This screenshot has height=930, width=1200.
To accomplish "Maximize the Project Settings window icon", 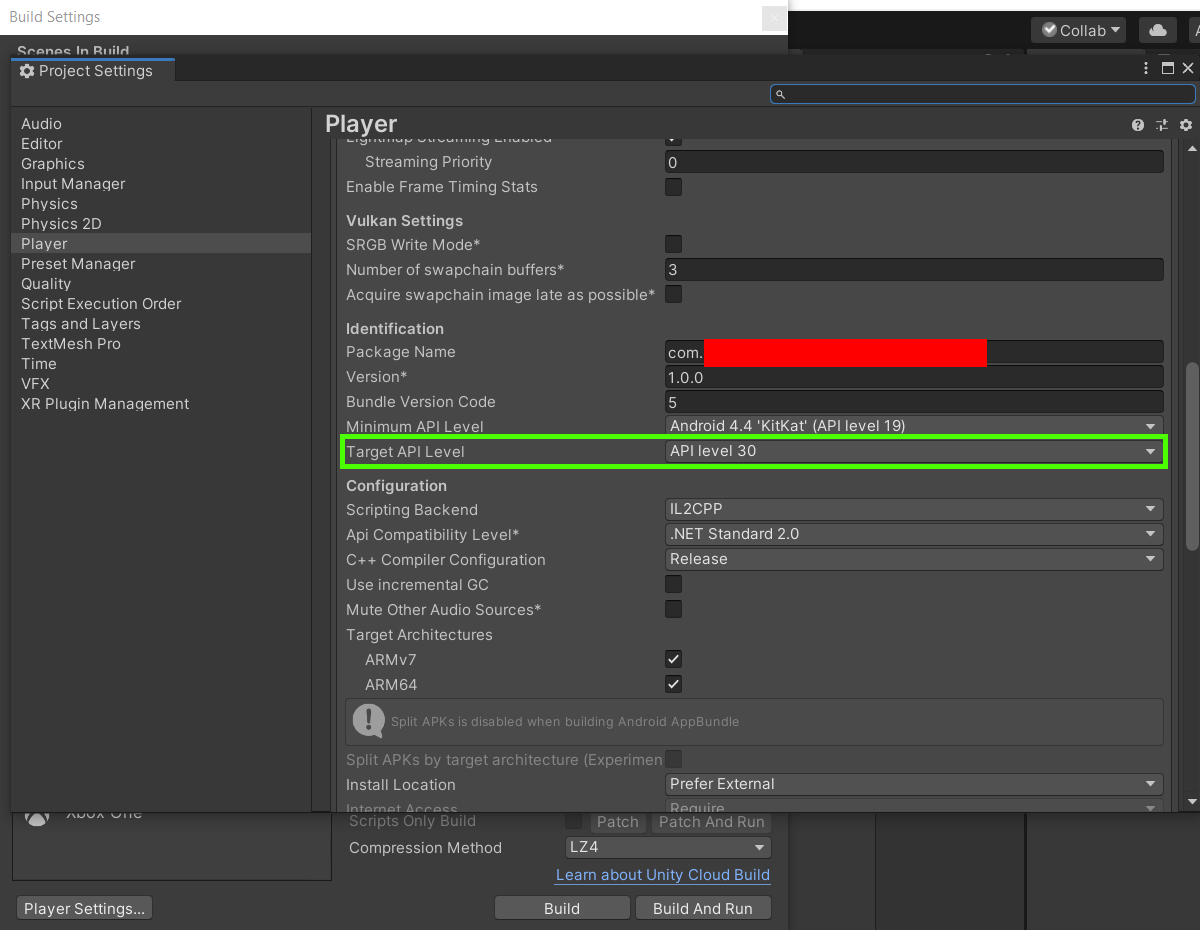I will [x=1168, y=69].
